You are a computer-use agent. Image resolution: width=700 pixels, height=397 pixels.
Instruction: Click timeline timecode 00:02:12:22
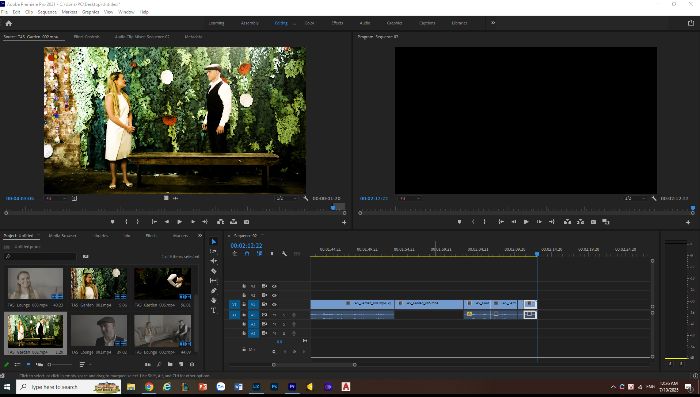point(246,246)
